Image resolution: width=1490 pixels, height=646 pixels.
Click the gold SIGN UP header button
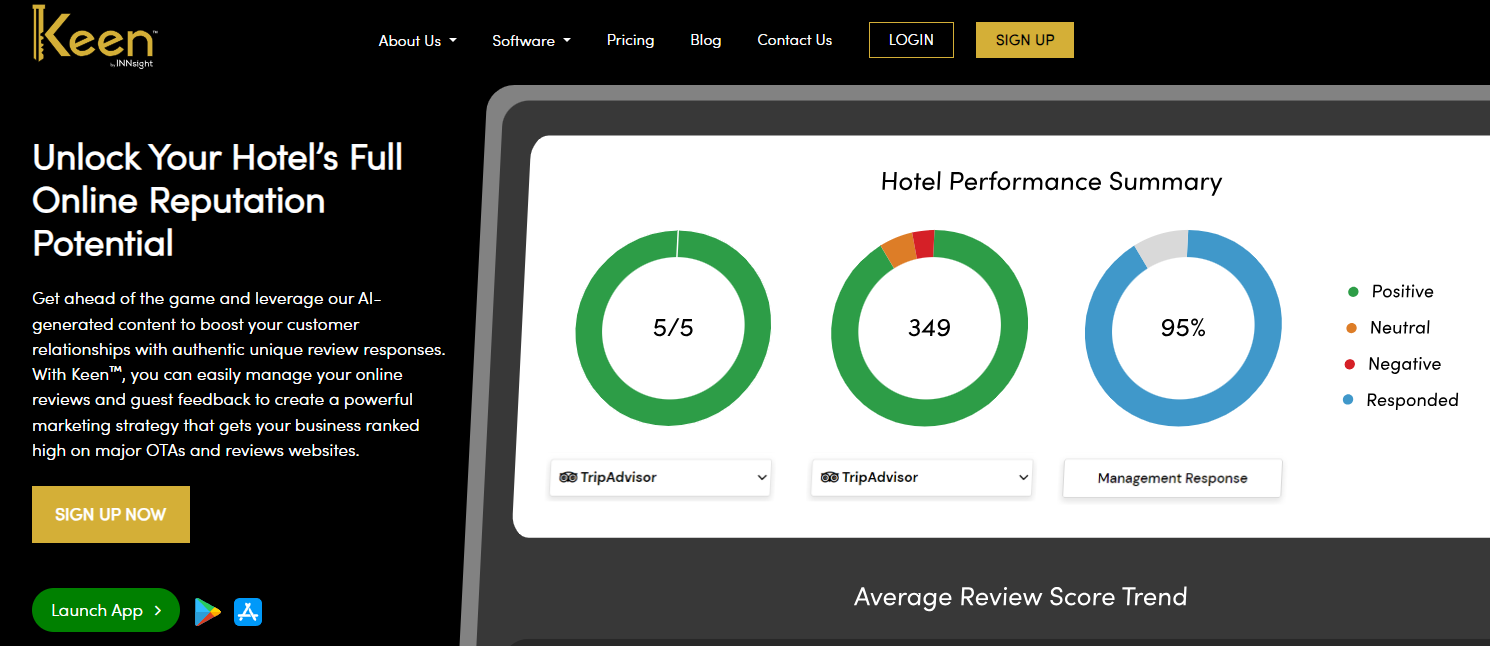1025,40
